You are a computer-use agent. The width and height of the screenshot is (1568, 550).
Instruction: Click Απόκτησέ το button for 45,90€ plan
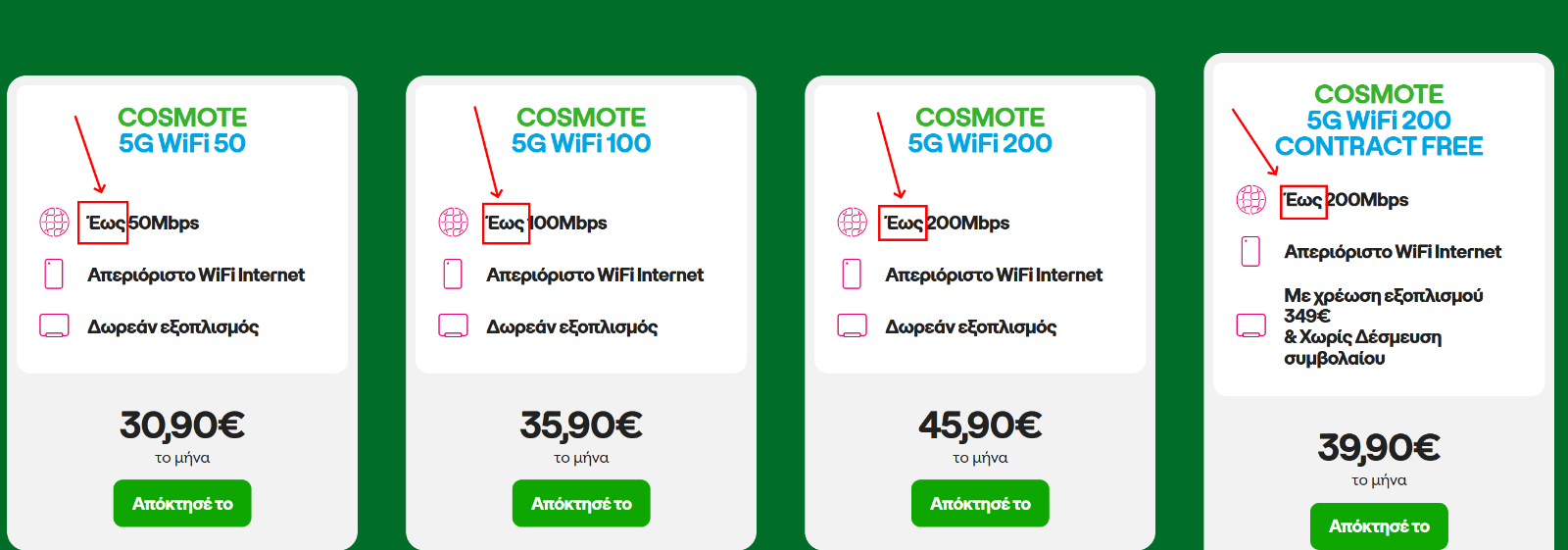(980, 503)
